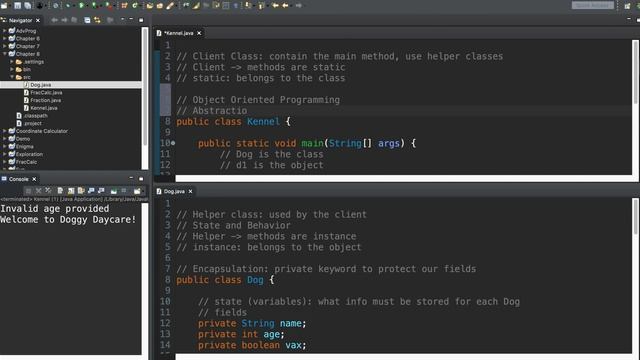Click the Navigator back arrow icon
Screen dimensions: 640x360
pyautogui.click(x=54, y=20)
